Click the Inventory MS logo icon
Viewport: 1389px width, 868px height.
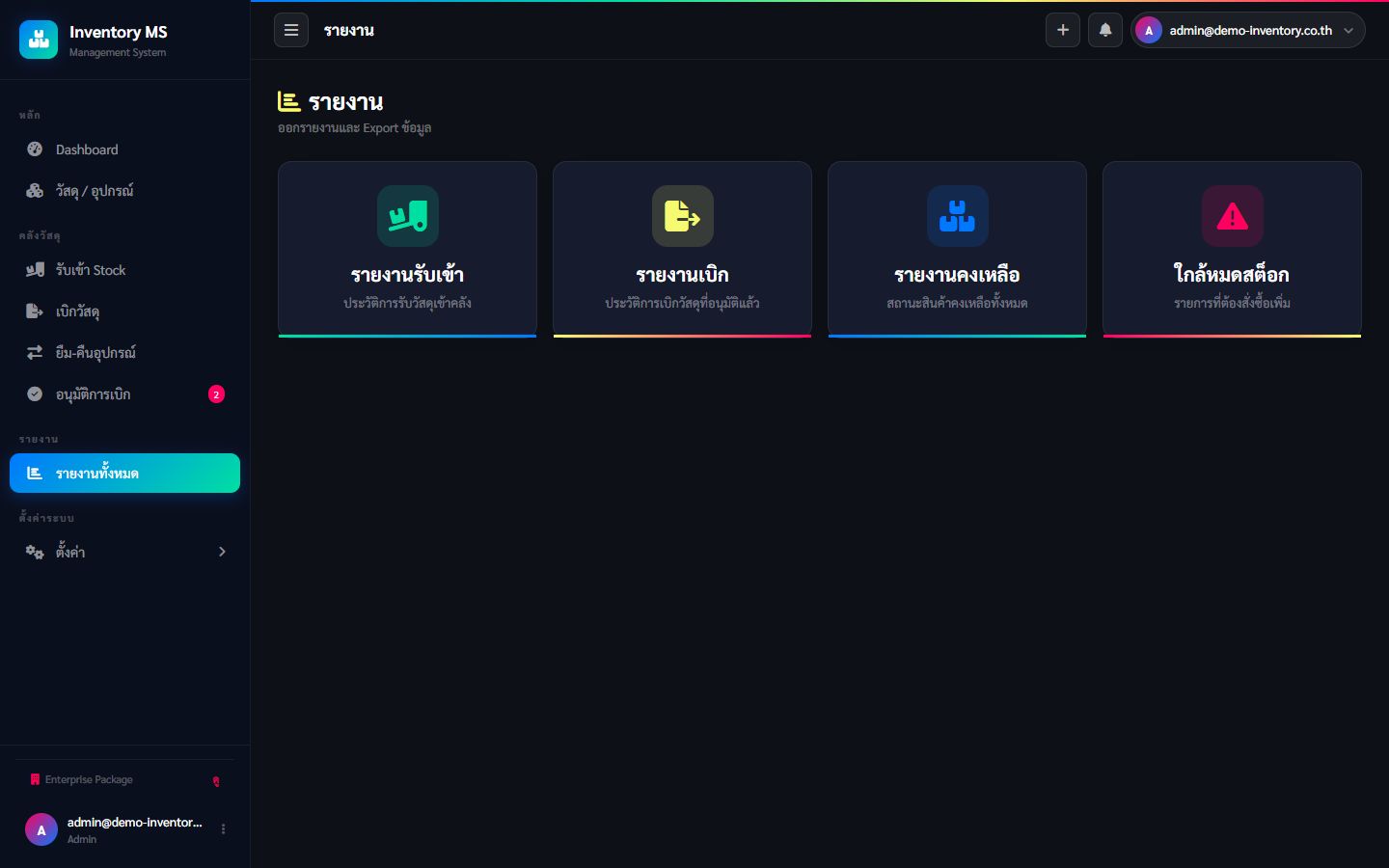[x=39, y=40]
